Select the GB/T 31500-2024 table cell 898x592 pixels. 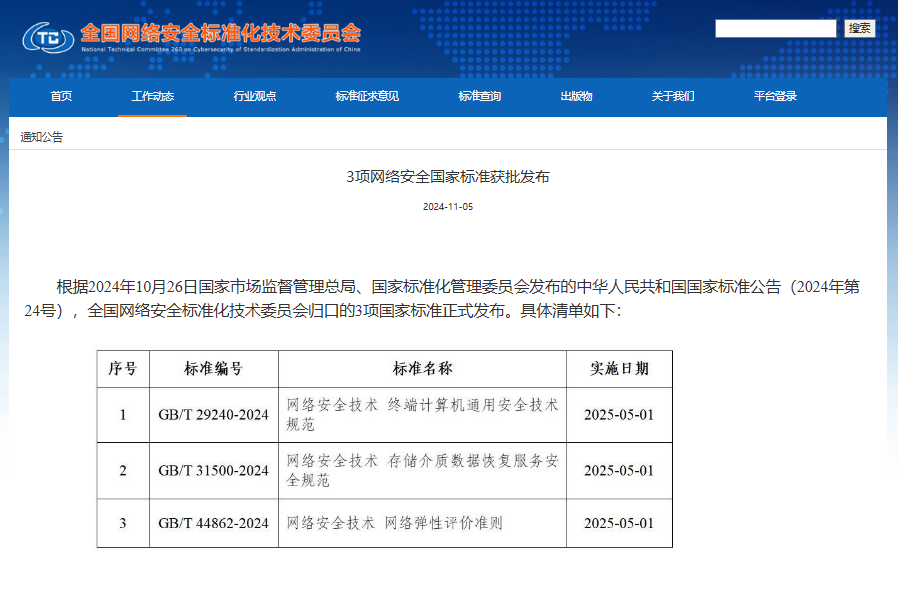point(214,471)
